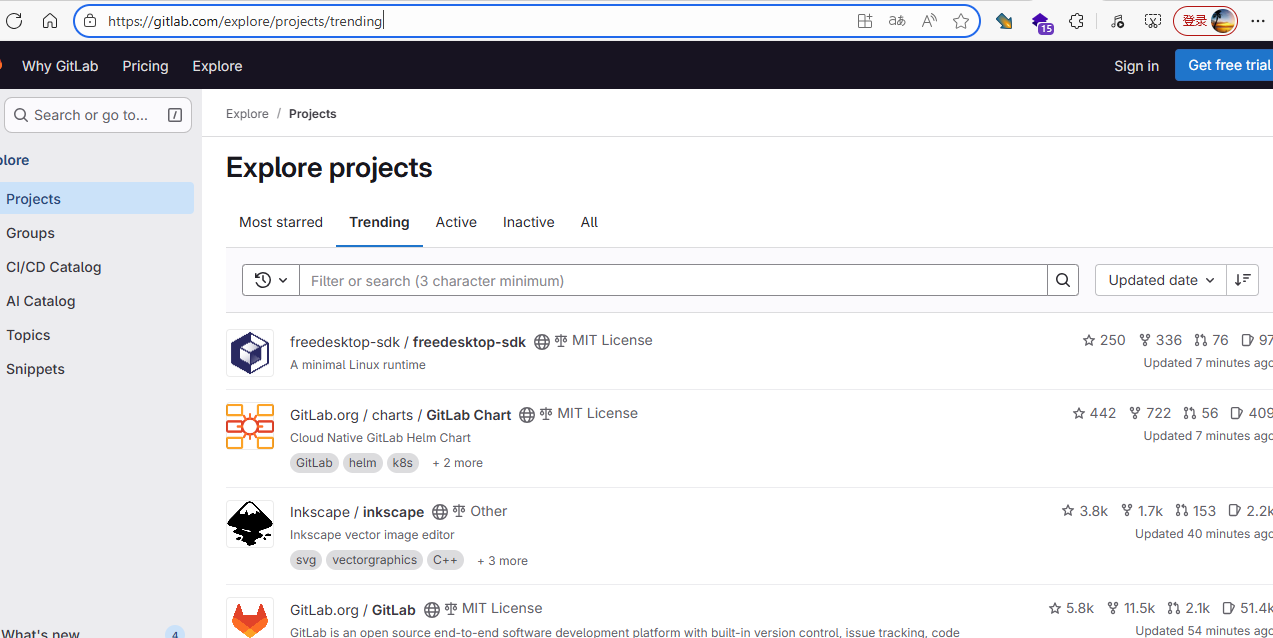1273x638 pixels.
Task: Click the Search or go to box
Action: [x=98, y=115]
